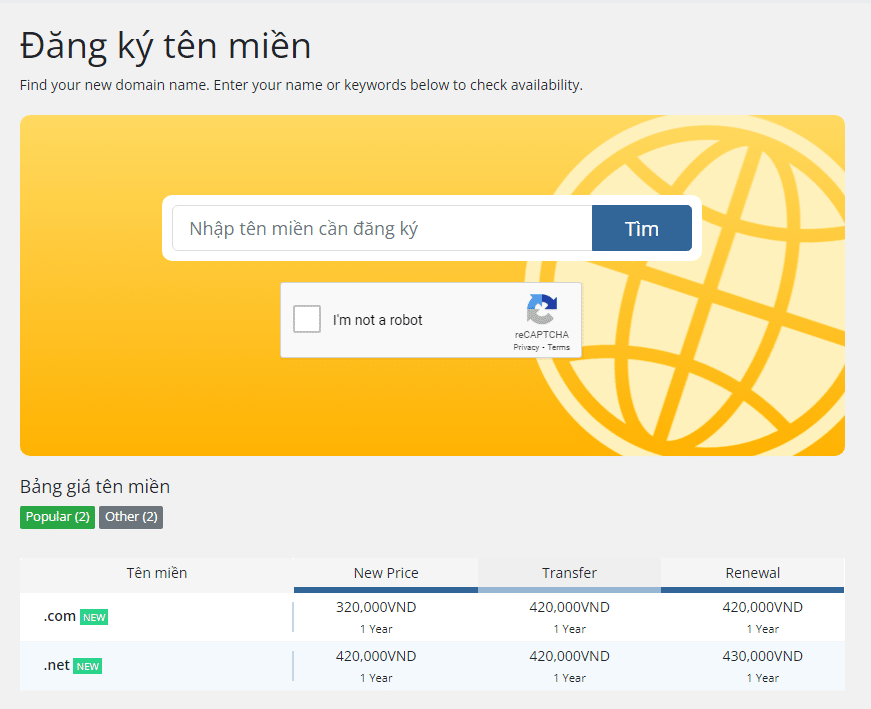Click the Transfer column header

(569, 573)
